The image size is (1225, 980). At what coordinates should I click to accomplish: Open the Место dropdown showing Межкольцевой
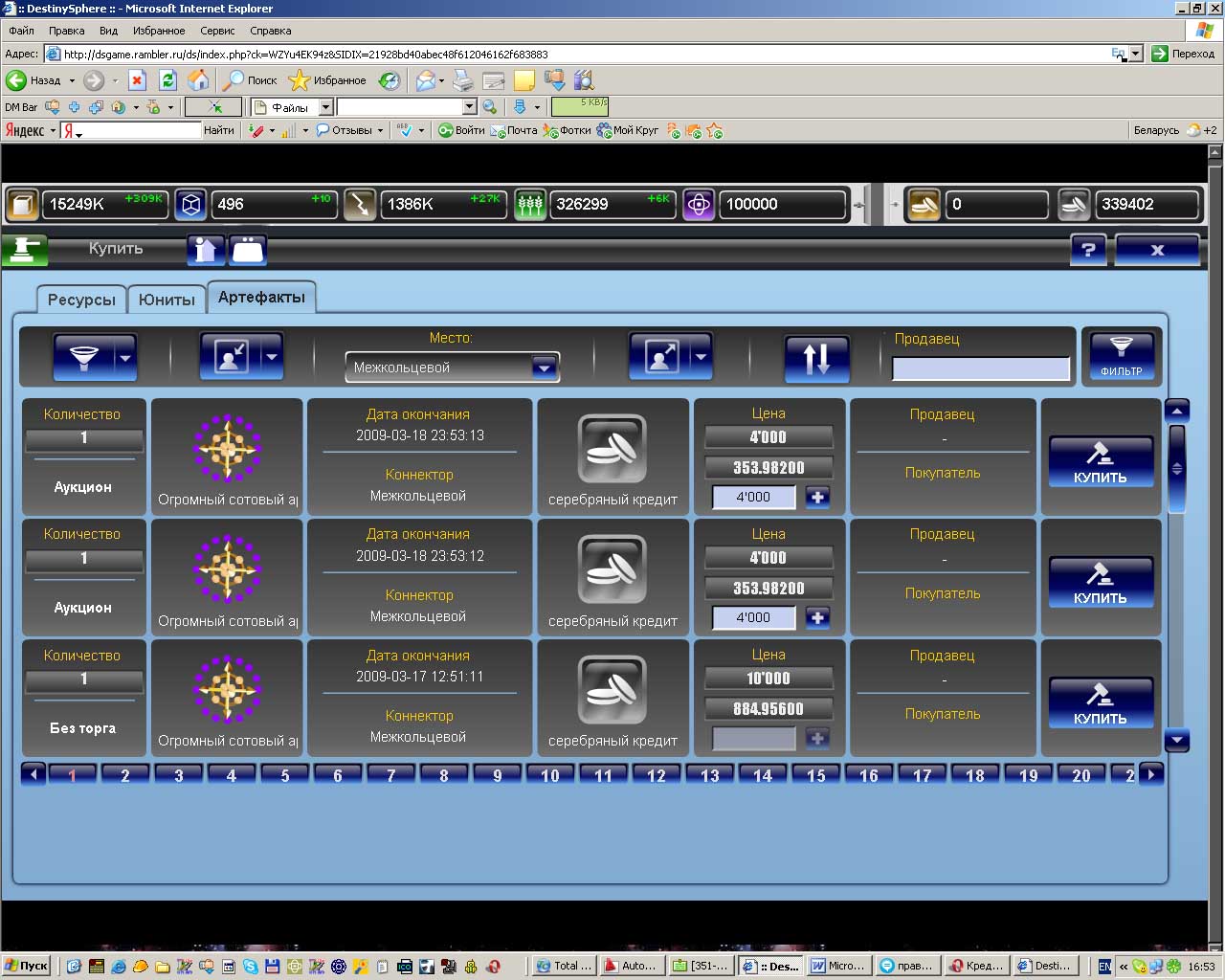pos(544,367)
